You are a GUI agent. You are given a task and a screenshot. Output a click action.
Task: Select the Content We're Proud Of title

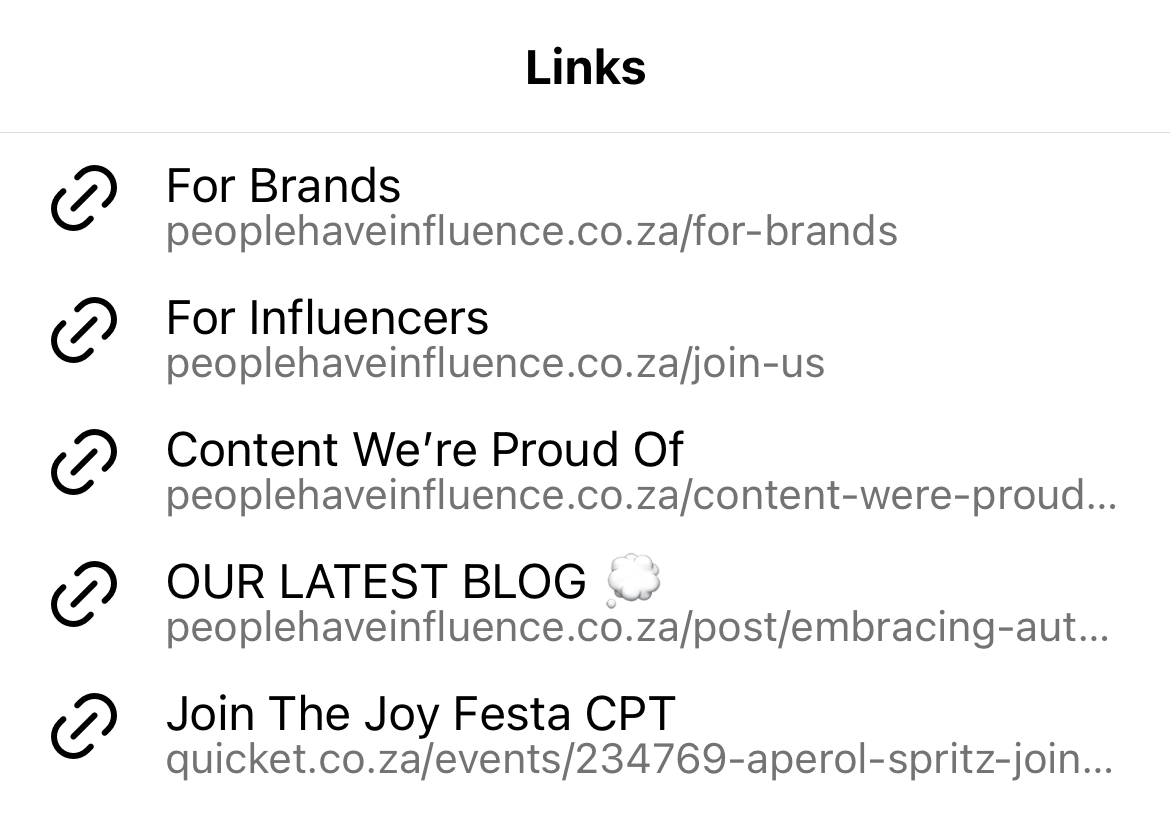tap(424, 450)
